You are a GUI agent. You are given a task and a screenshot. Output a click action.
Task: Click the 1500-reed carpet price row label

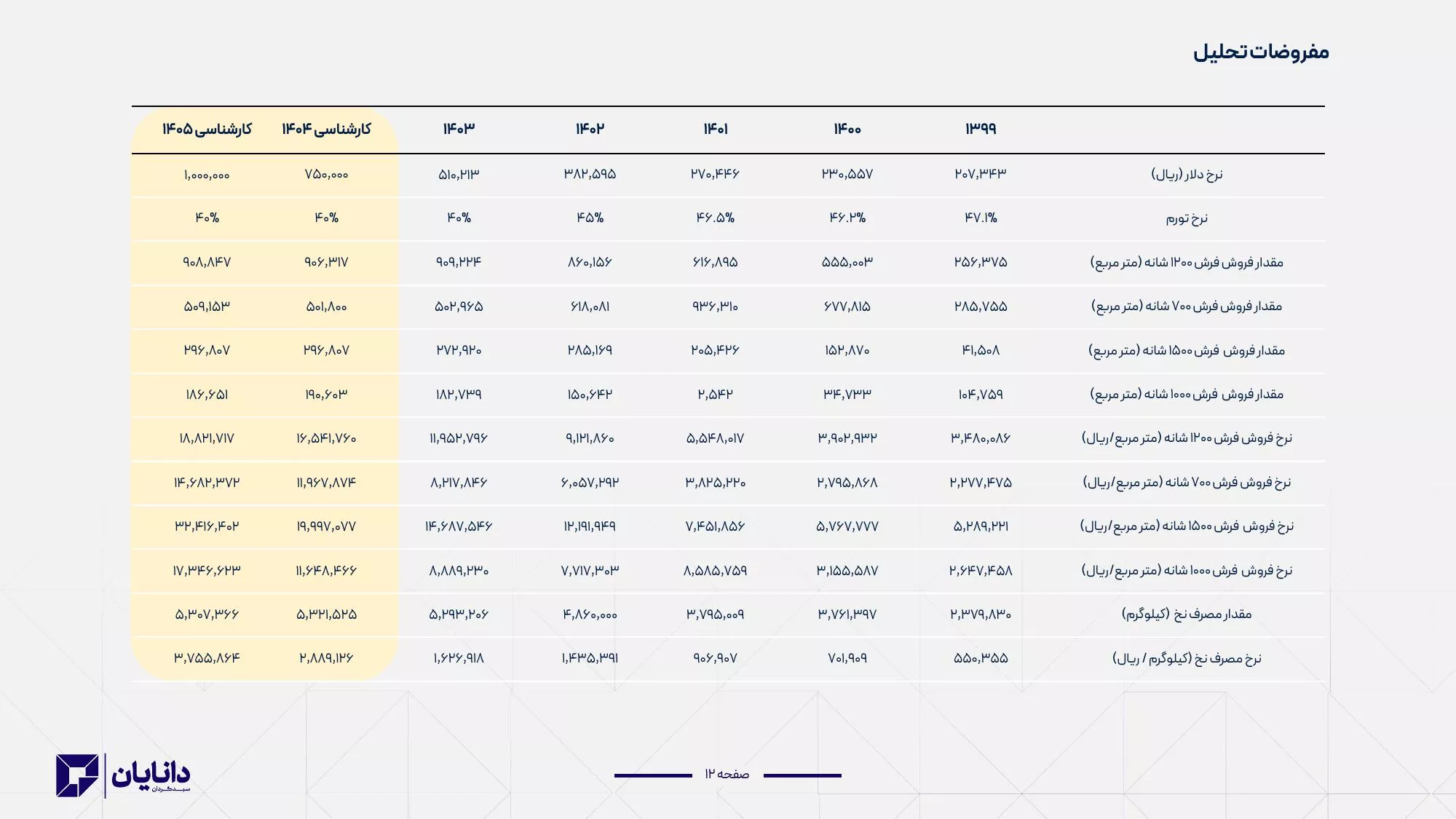1187,526
